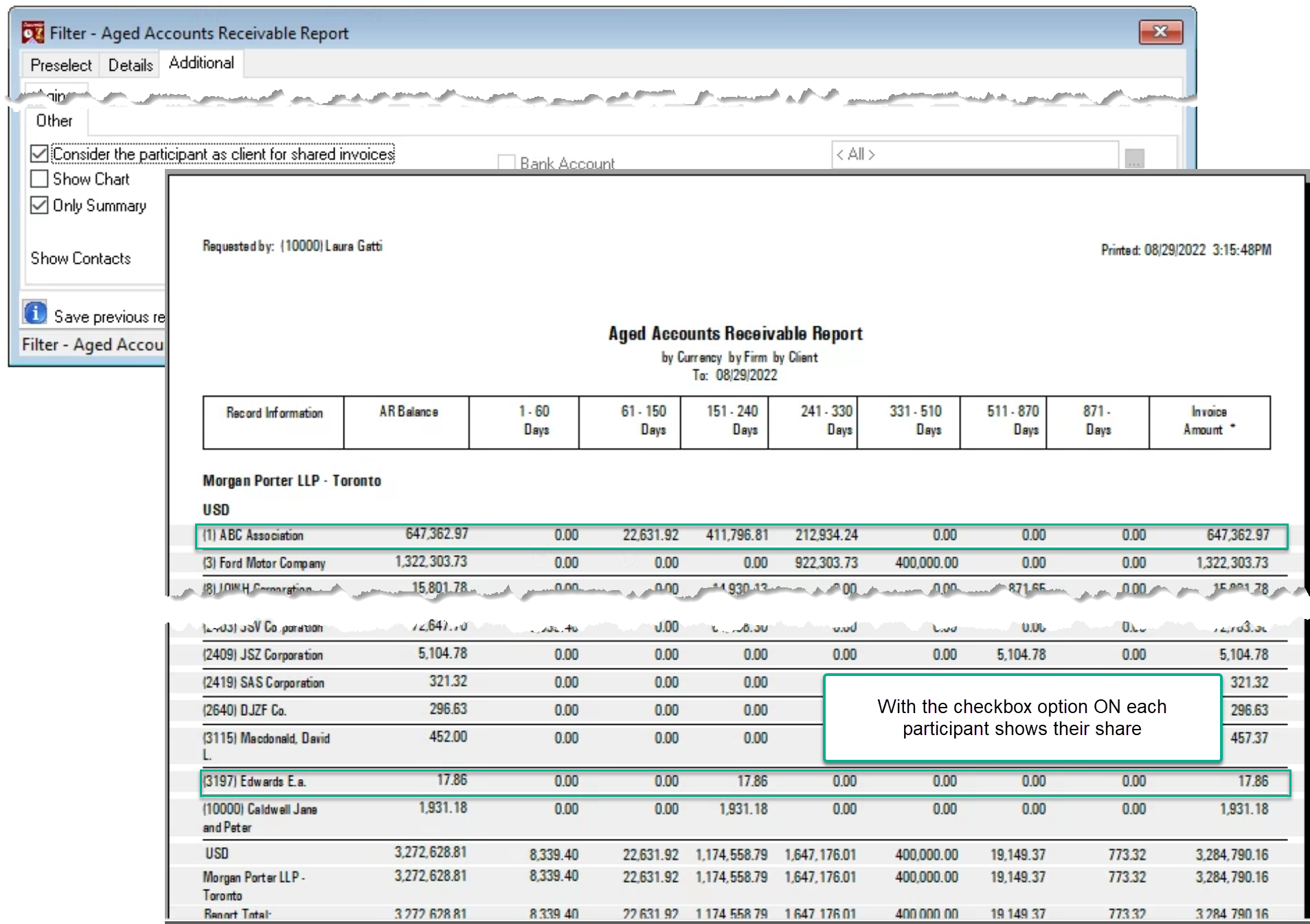Click the Requested by Laura Gatti text
The width and height of the screenshot is (1310, 924).
(293, 246)
